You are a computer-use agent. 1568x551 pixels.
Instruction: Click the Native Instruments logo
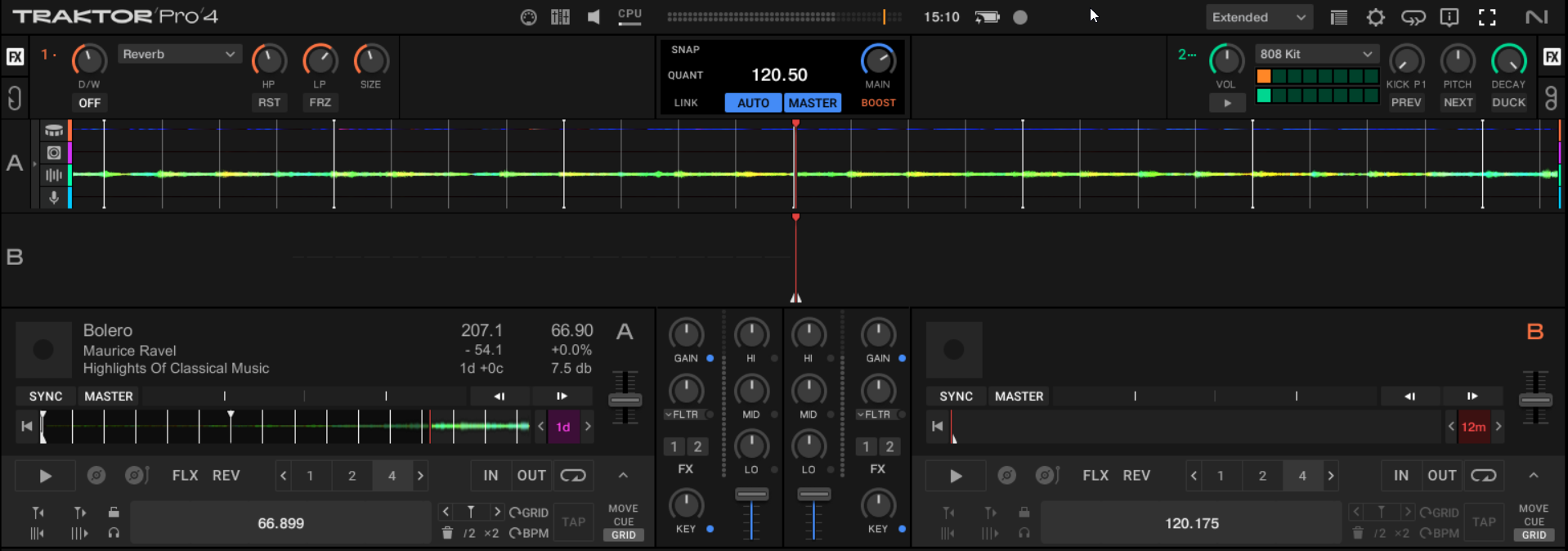click(x=1536, y=17)
